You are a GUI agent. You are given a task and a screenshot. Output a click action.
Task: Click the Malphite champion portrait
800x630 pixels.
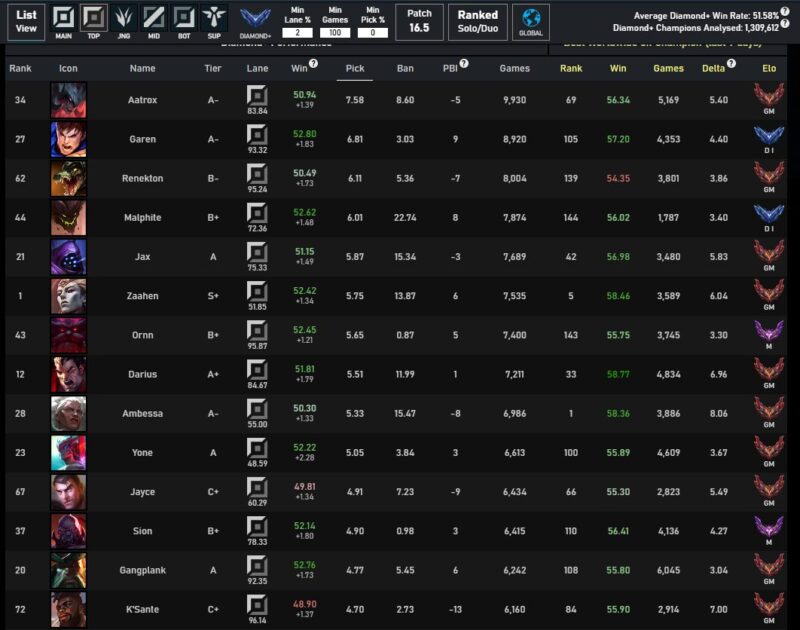[x=68, y=218]
